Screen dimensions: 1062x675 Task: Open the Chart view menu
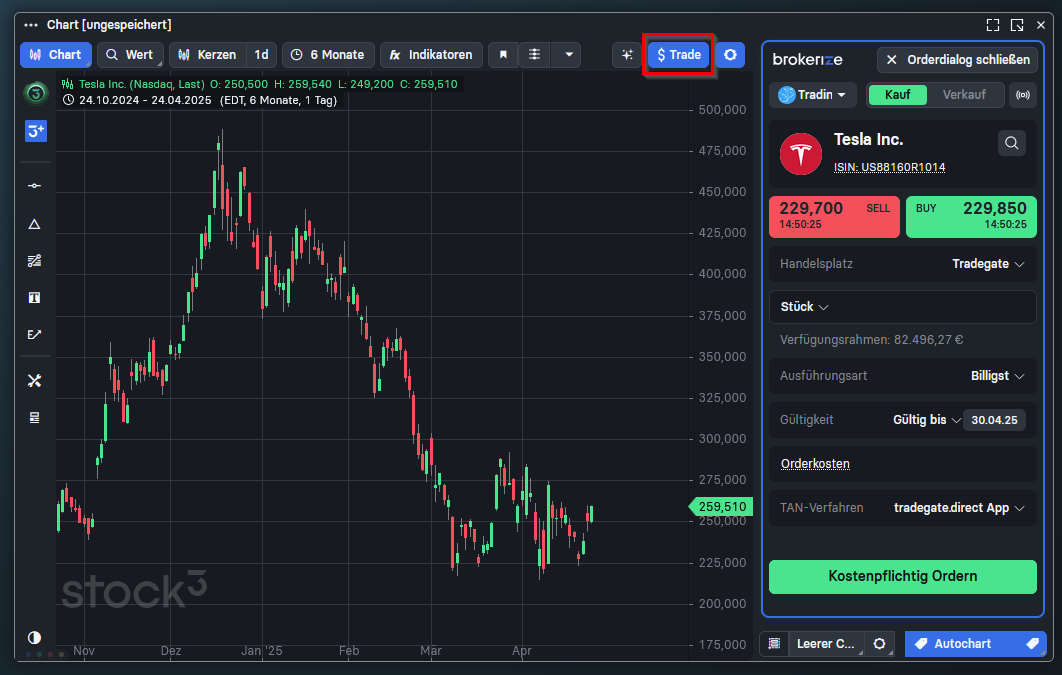(x=56, y=55)
